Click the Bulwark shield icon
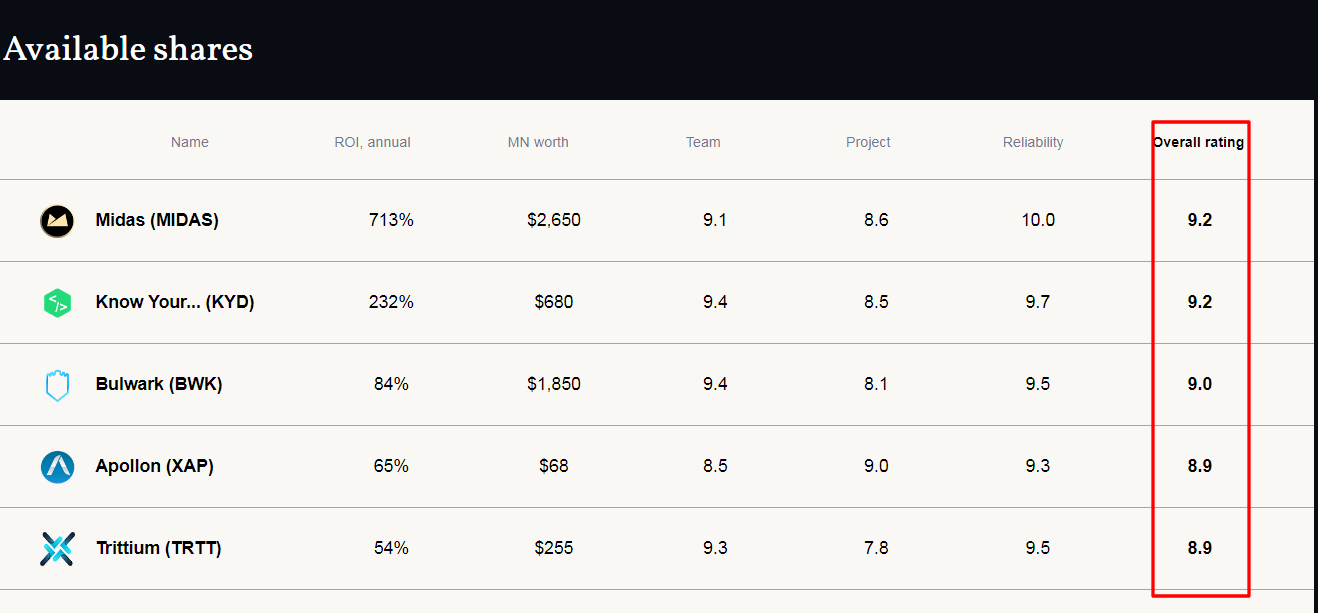 [x=57, y=385]
